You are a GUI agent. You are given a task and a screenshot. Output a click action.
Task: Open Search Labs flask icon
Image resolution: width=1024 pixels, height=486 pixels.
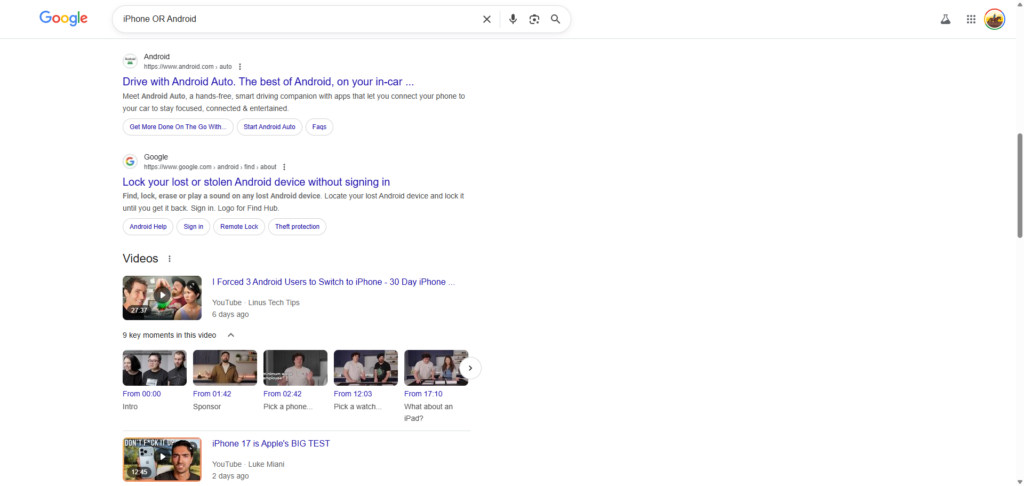[945, 19]
